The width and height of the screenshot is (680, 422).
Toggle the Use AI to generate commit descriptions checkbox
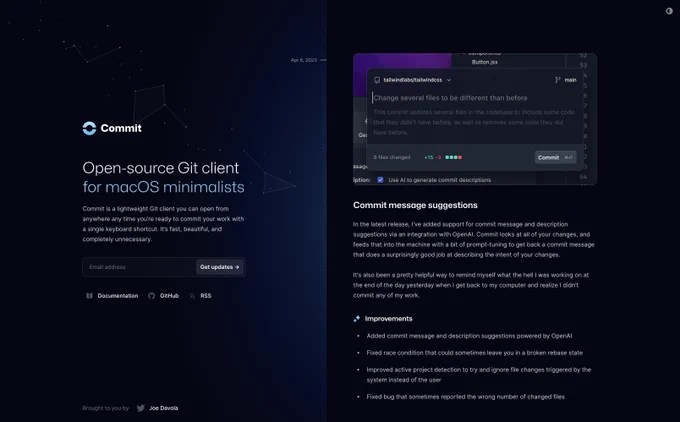(x=380, y=180)
